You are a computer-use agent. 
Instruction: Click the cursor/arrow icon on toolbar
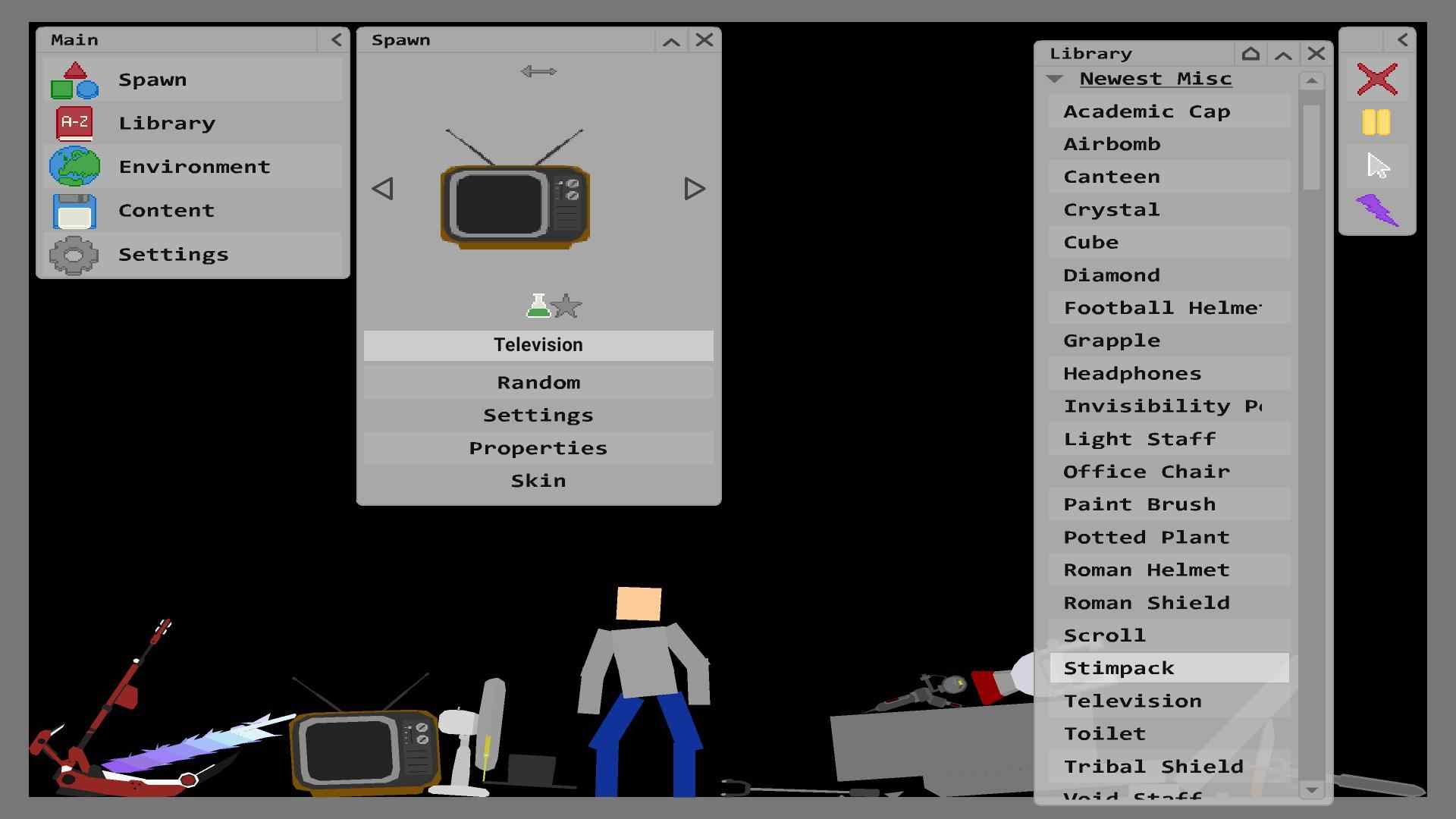coord(1378,164)
